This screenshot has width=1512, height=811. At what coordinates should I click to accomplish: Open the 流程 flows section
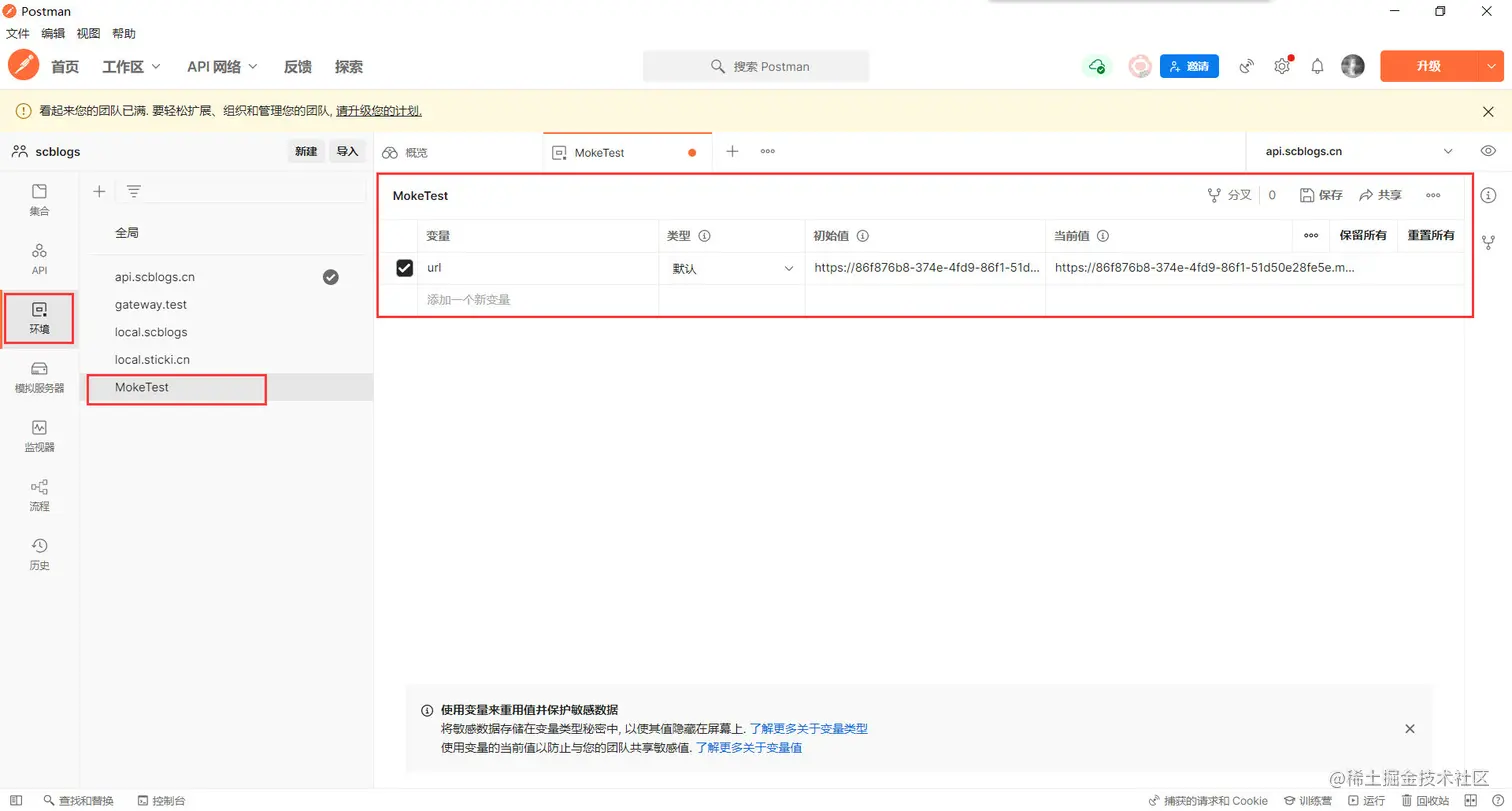[39, 495]
